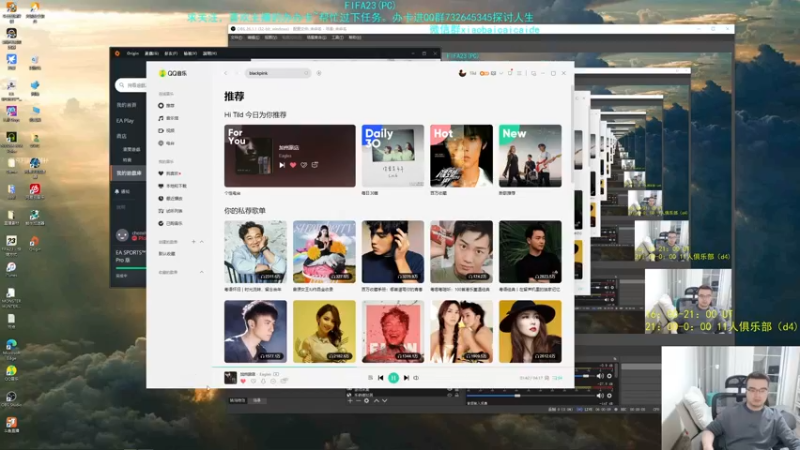Switch to mini player mode icon in title bar
Viewport: 800px width, 450px height.
tap(534, 73)
